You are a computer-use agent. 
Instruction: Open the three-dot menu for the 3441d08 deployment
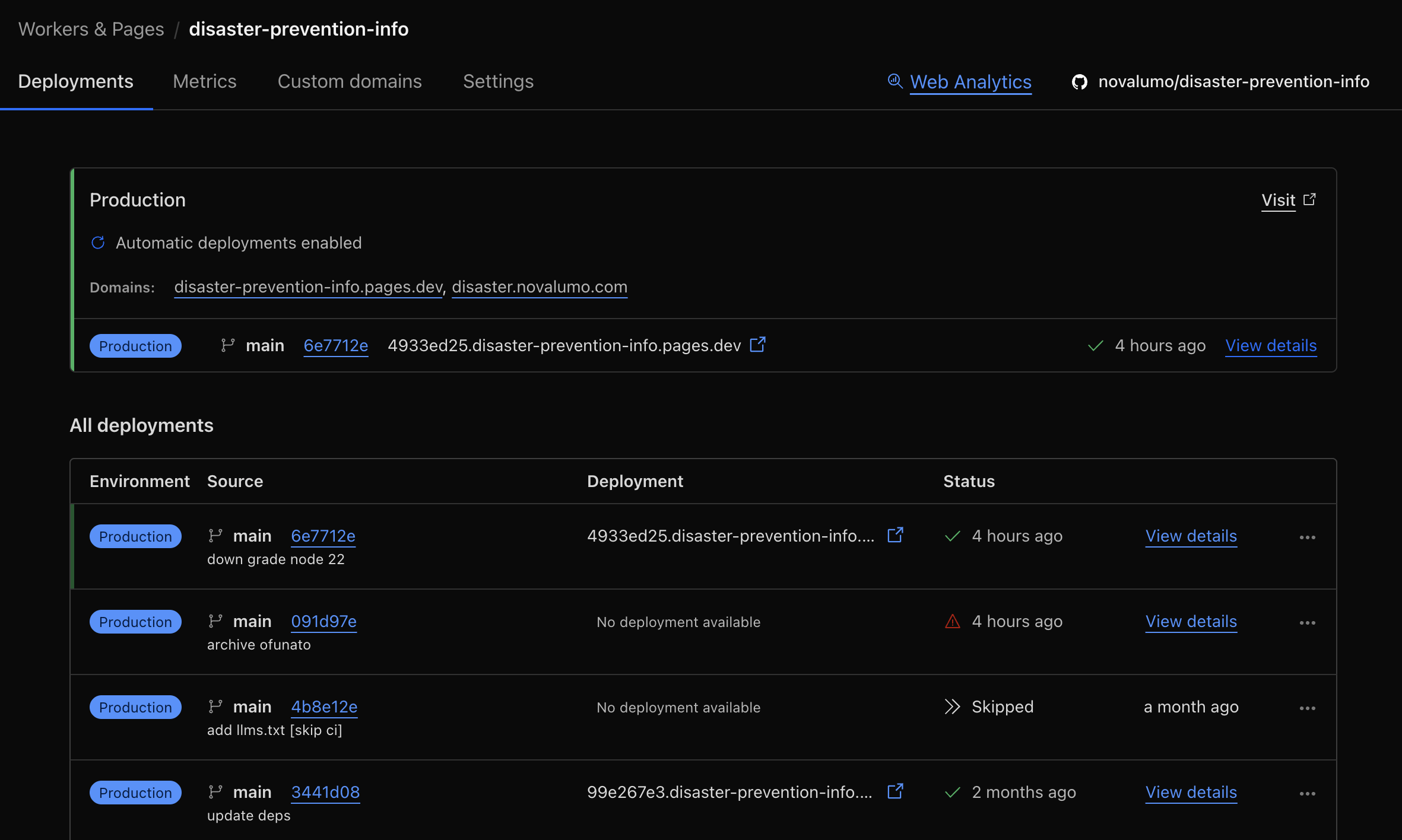pyautogui.click(x=1307, y=794)
